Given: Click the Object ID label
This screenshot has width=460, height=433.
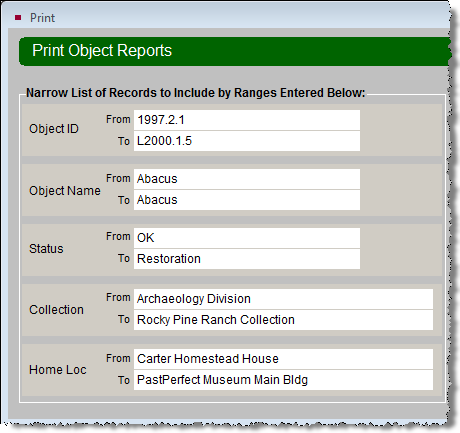Looking at the screenshot, I should (54, 129).
